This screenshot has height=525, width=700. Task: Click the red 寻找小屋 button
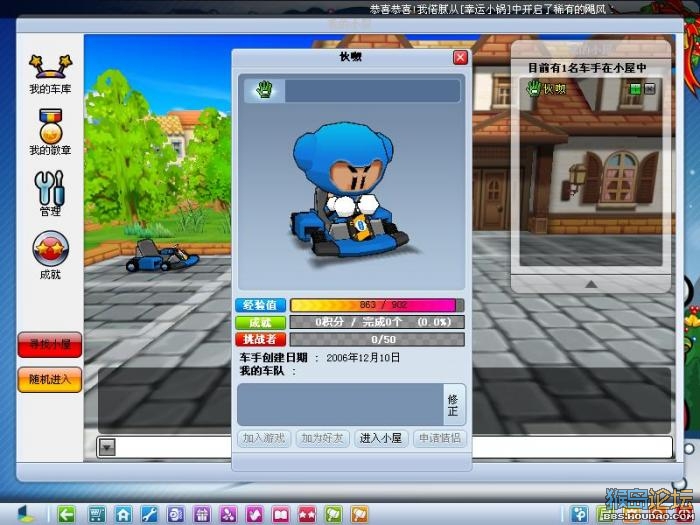tap(50, 345)
